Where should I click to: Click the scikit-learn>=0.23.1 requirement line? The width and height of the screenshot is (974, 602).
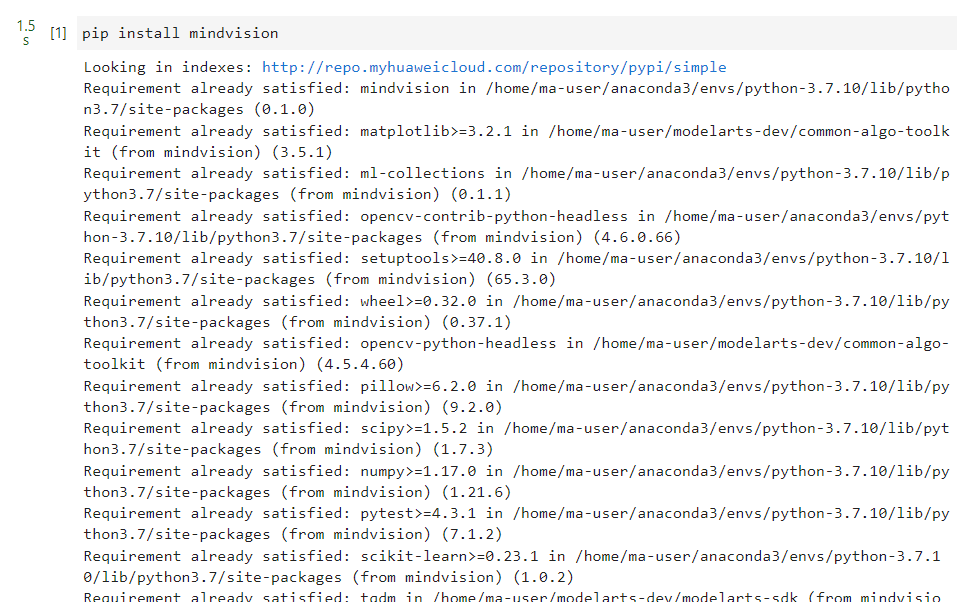[x=512, y=567]
